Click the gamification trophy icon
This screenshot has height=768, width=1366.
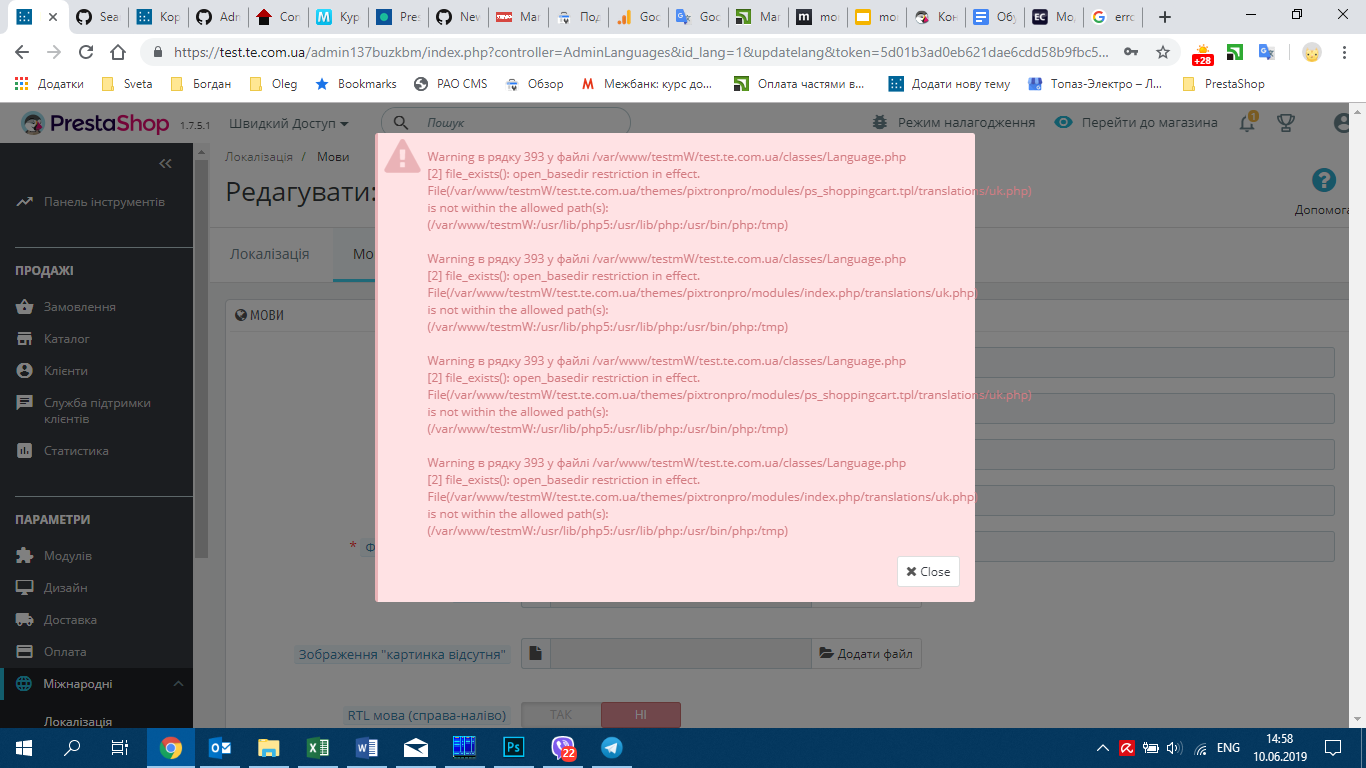[1286, 121]
